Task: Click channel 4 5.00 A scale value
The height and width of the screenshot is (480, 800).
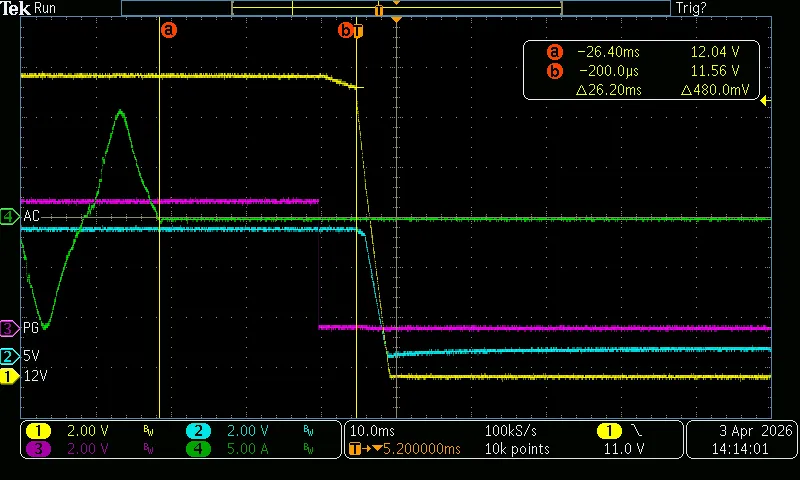Action: [247, 449]
